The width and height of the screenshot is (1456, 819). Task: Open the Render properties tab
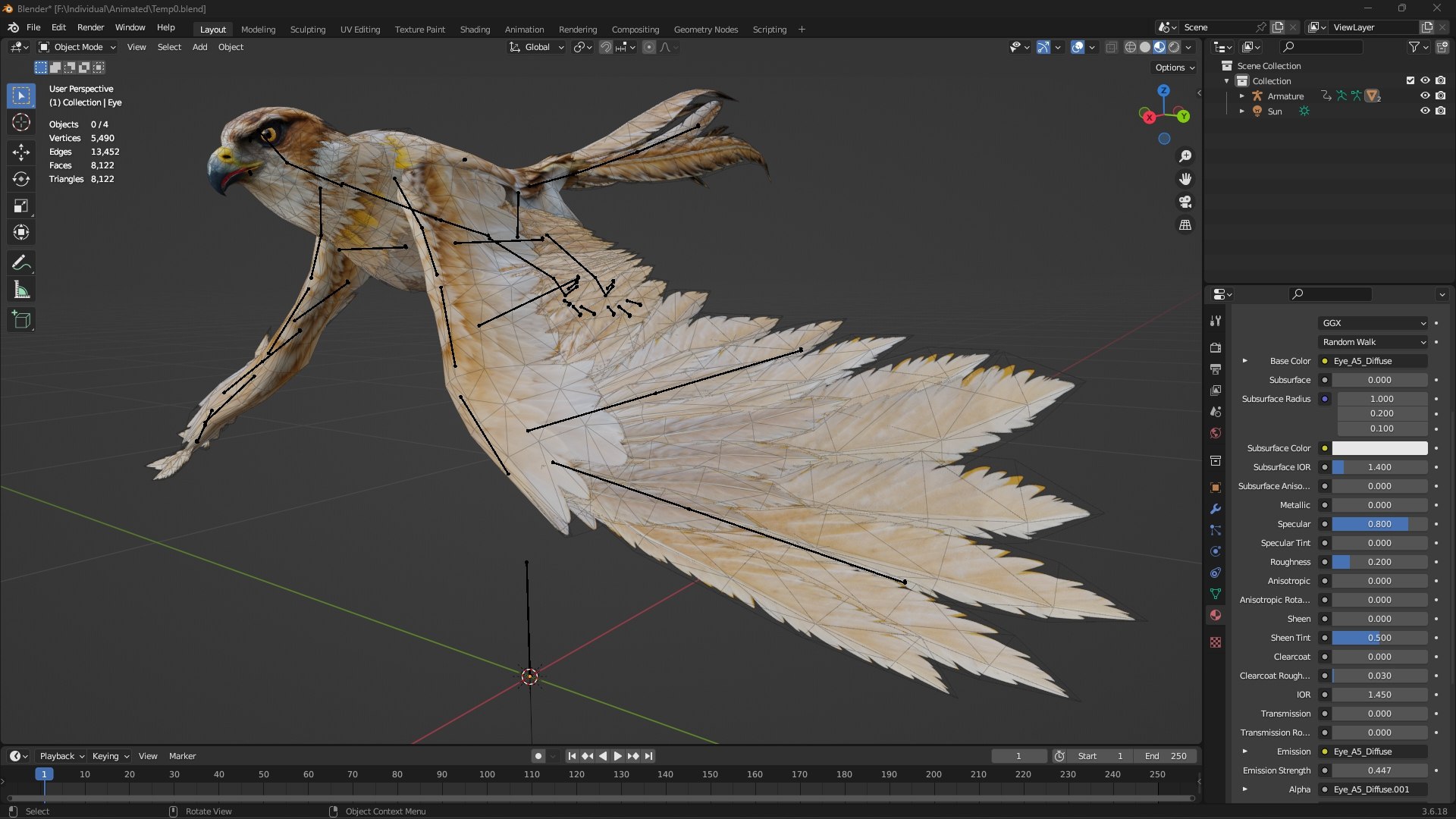point(1216,347)
